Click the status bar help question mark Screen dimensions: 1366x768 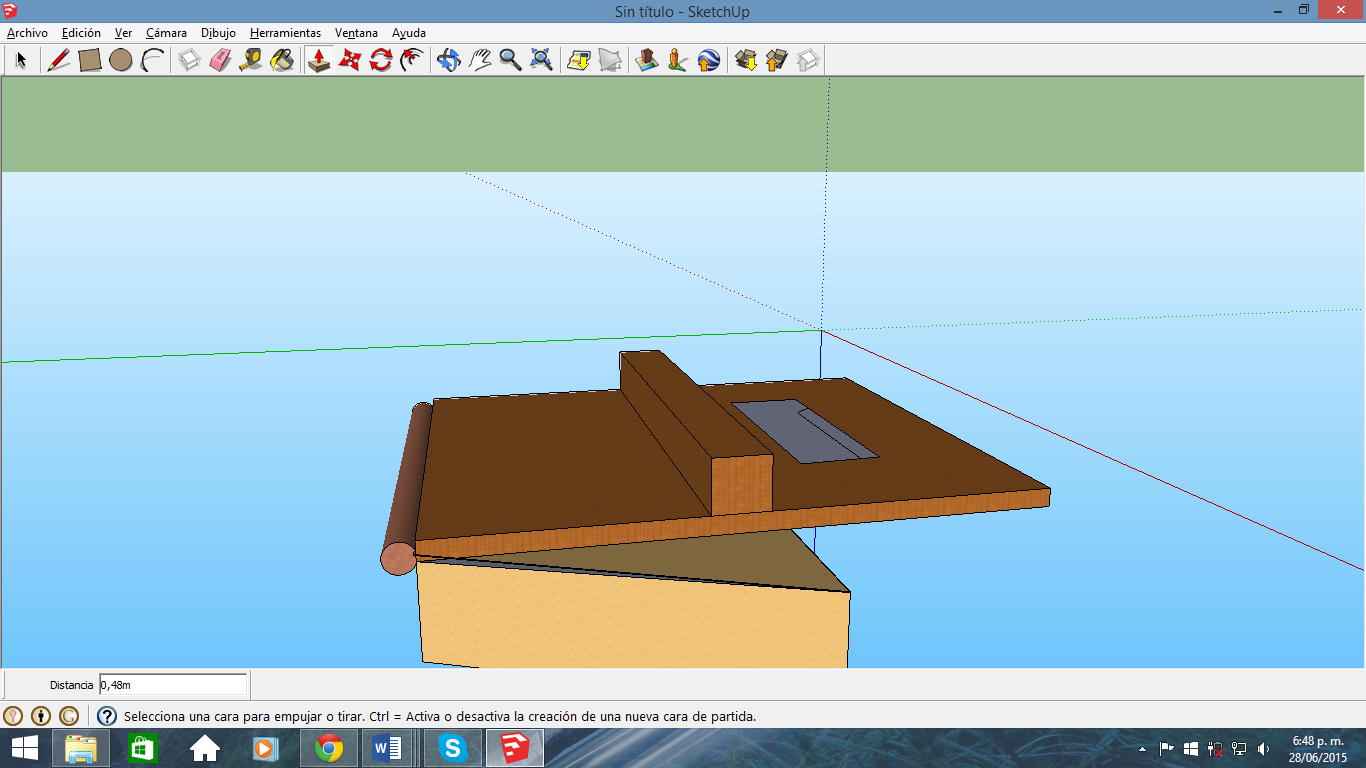pyautogui.click(x=106, y=715)
